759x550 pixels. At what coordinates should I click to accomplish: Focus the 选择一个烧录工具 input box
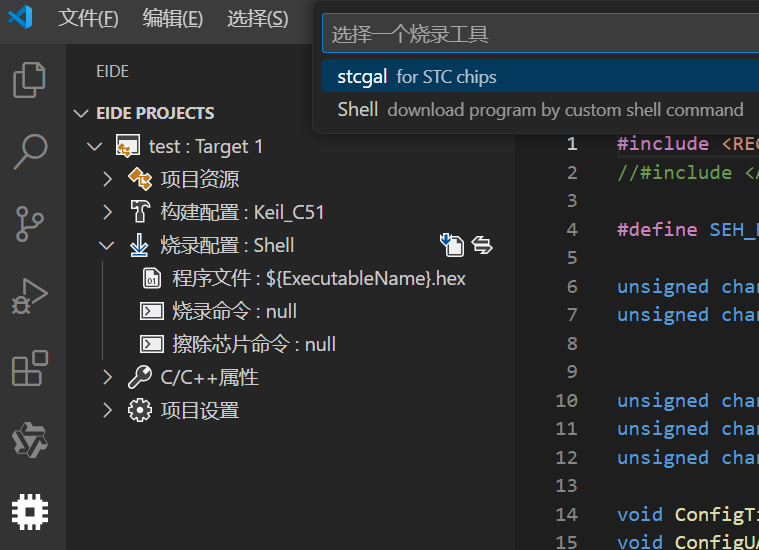(541, 33)
